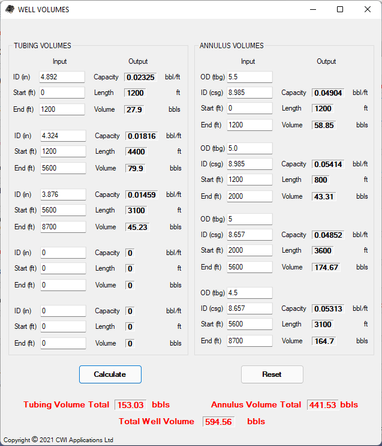Focus ID (csg) field below OD 5.0
This screenshot has height=446, width=382.
(250, 164)
